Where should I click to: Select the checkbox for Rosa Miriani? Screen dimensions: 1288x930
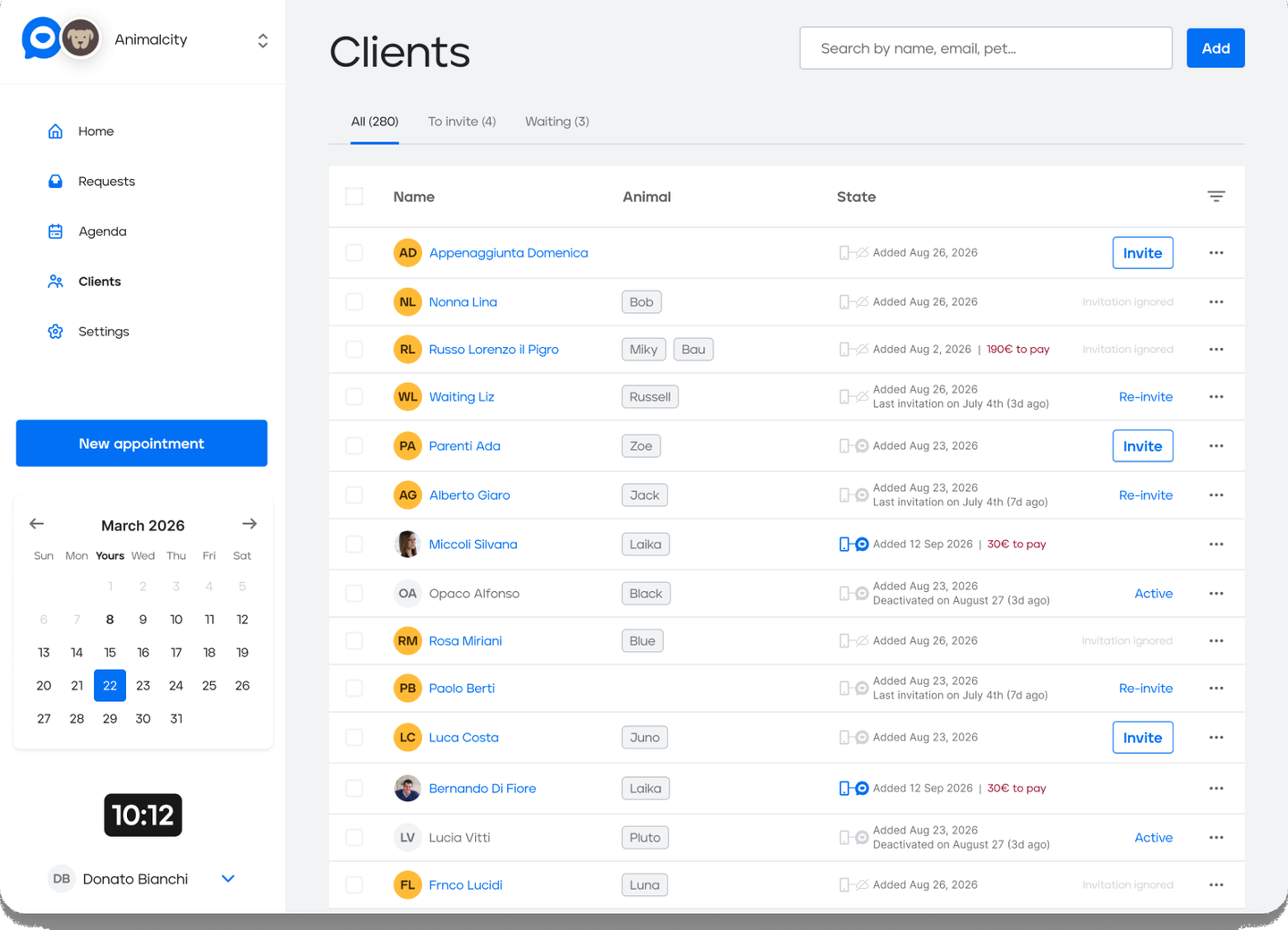pyautogui.click(x=354, y=641)
